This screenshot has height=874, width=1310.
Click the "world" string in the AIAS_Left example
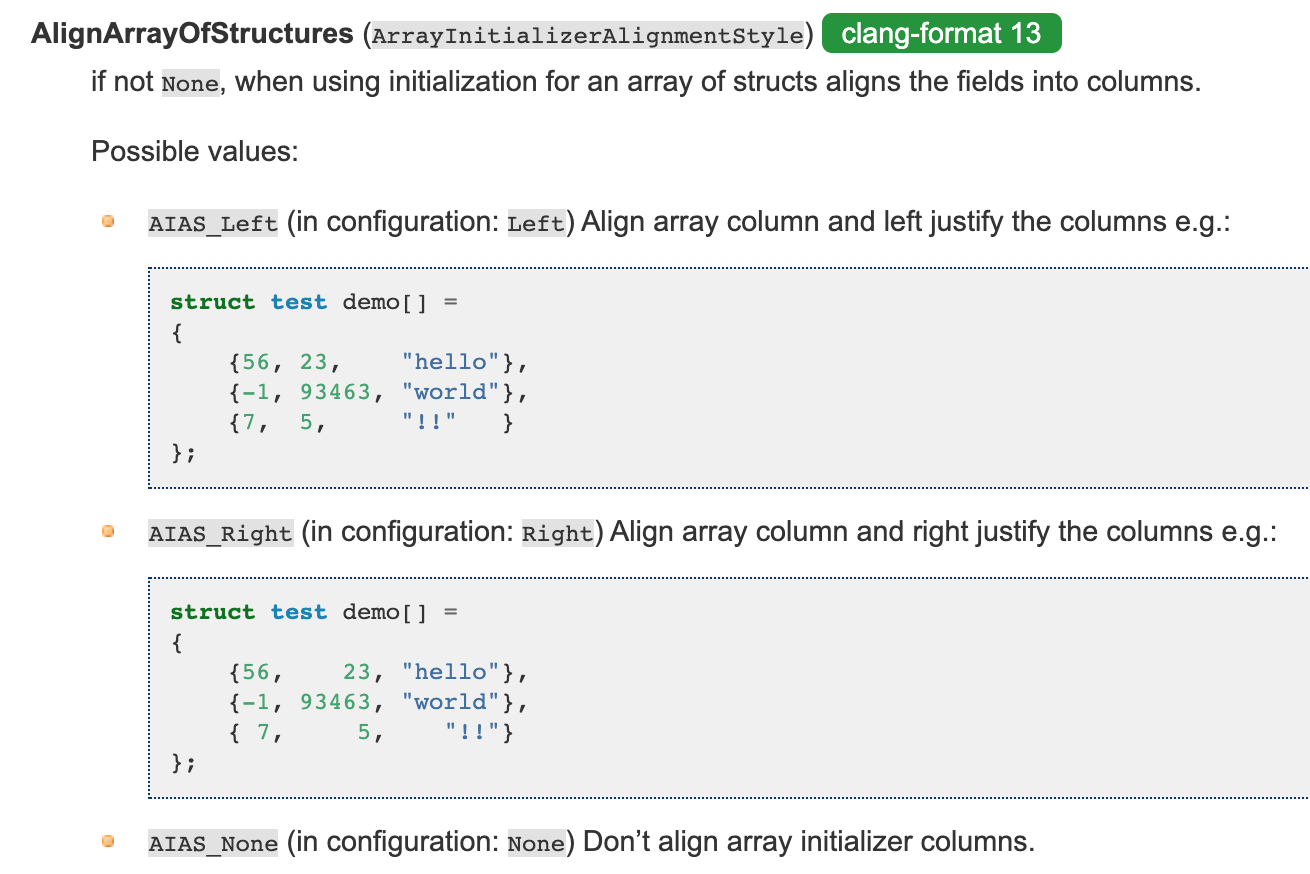pyautogui.click(x=451, y=392)
